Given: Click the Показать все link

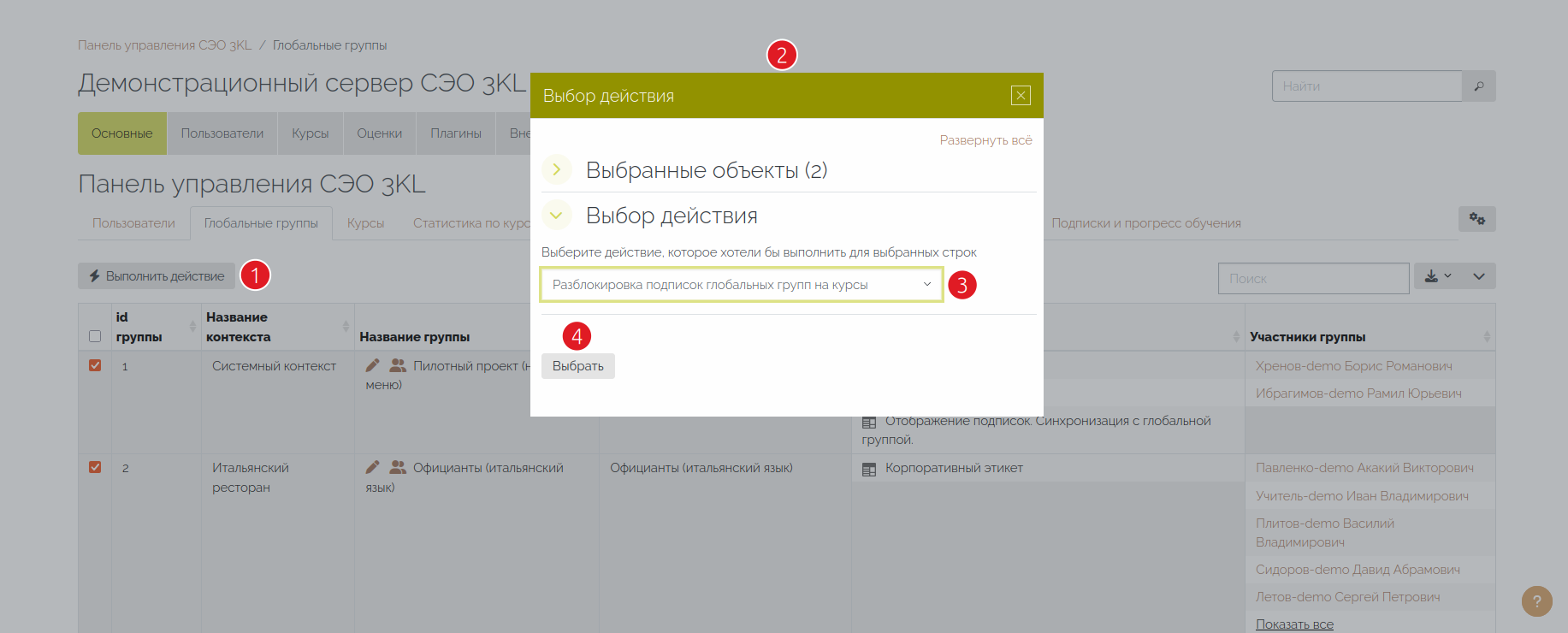Looking at the screenshot, I should 1293,624.
